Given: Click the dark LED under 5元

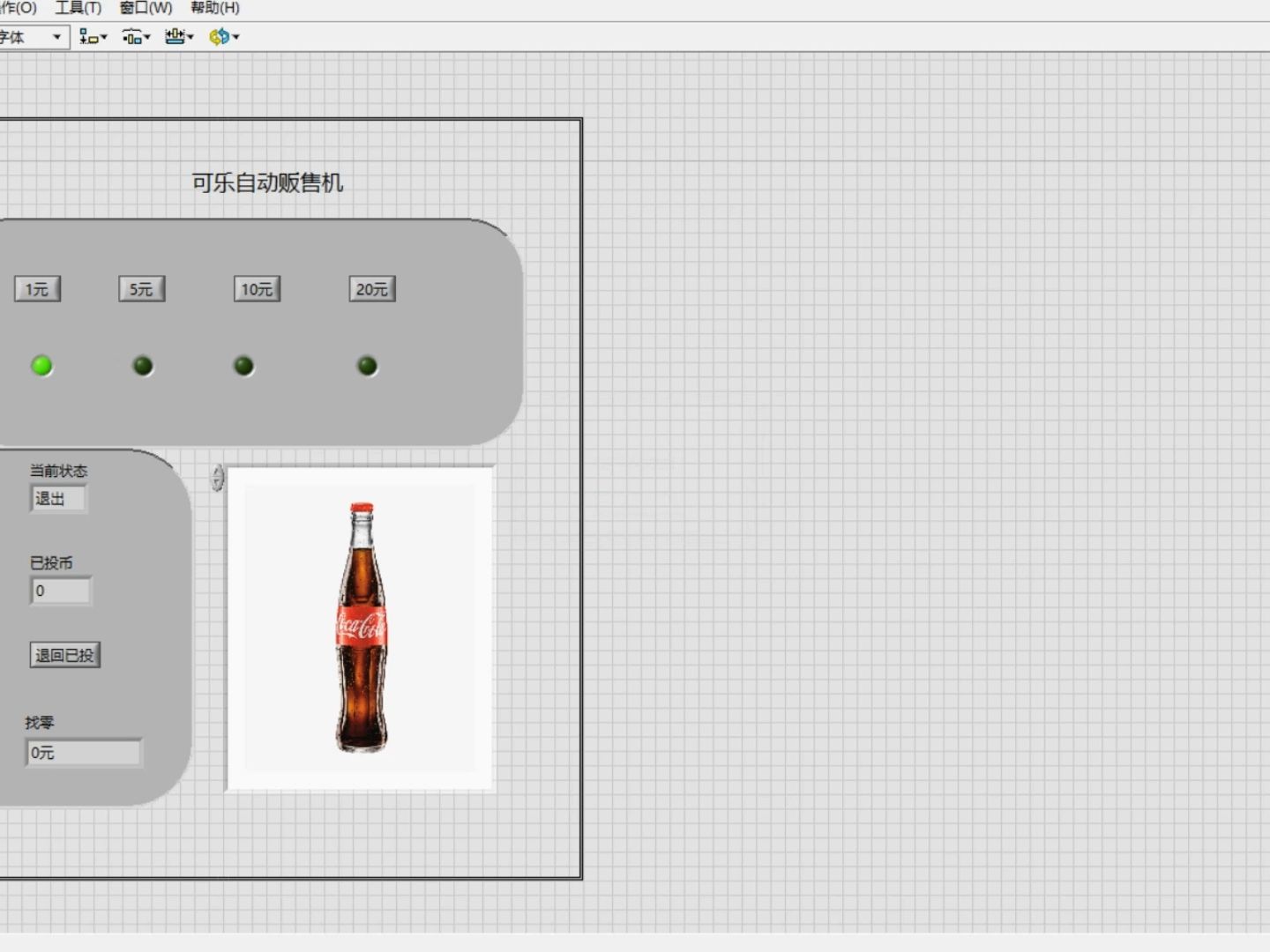Looking at the screenshot, I should tap(143, 365).
